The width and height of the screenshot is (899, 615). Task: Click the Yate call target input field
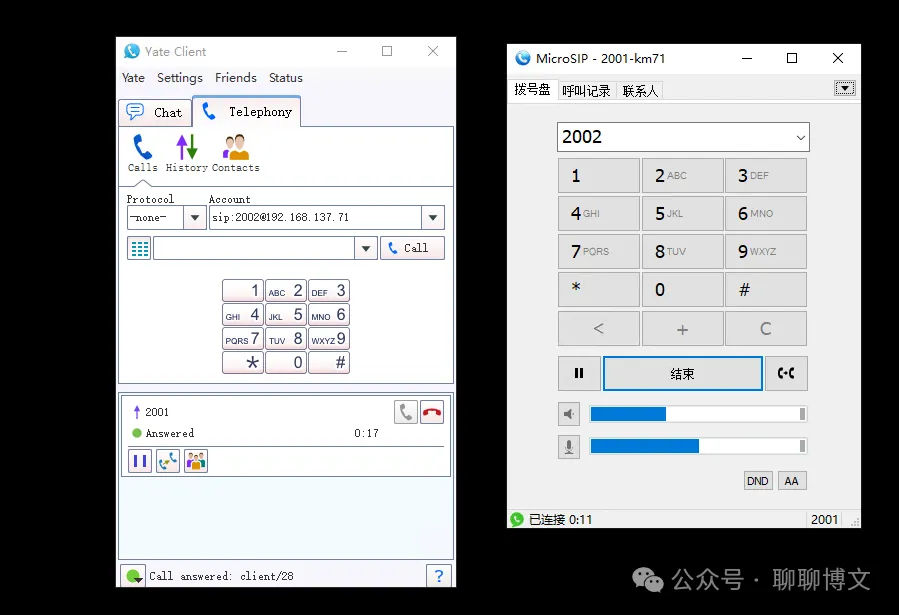click(254, 248)
